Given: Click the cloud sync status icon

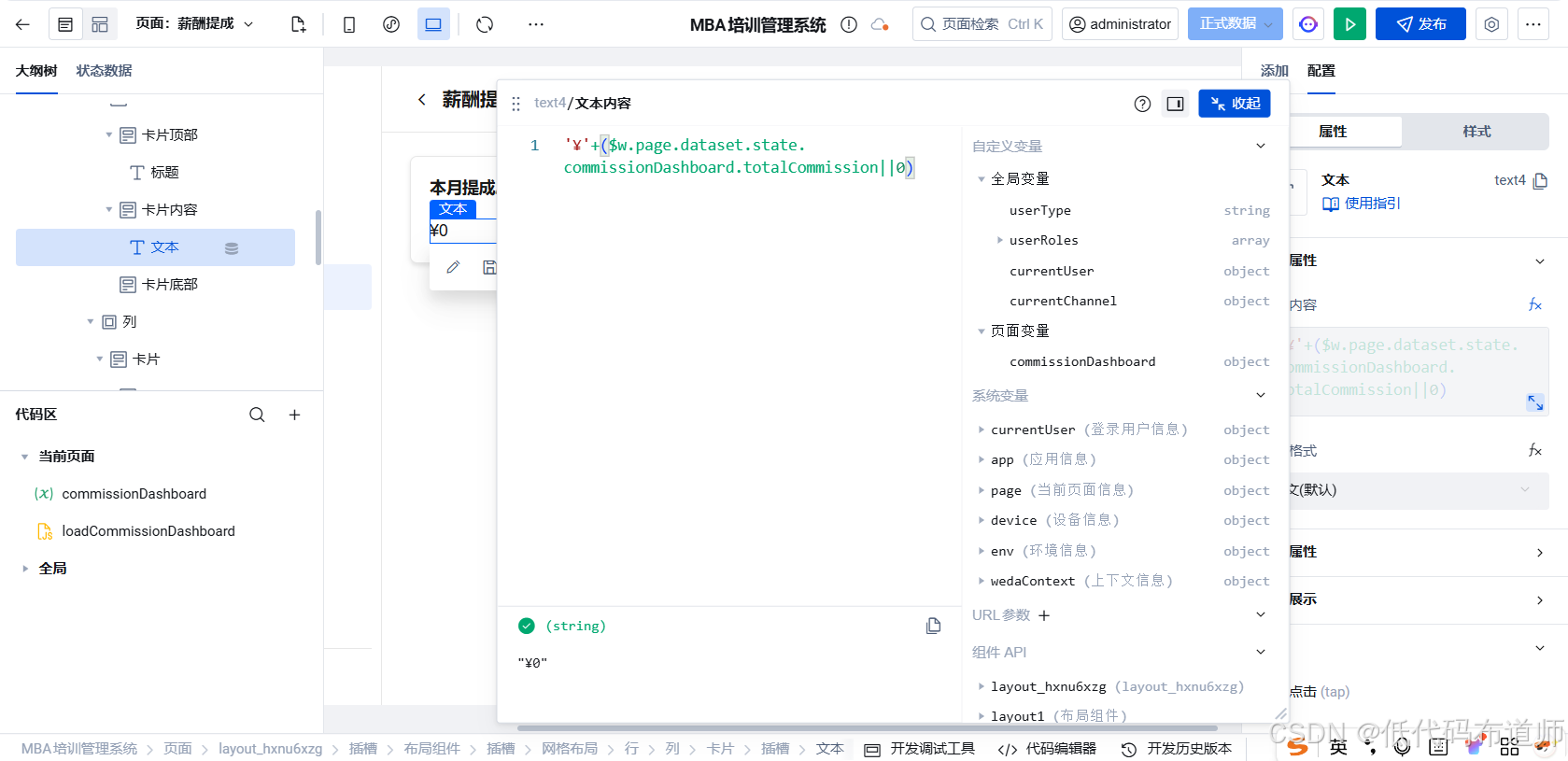Looking at the screenshot, I should 880,24.
